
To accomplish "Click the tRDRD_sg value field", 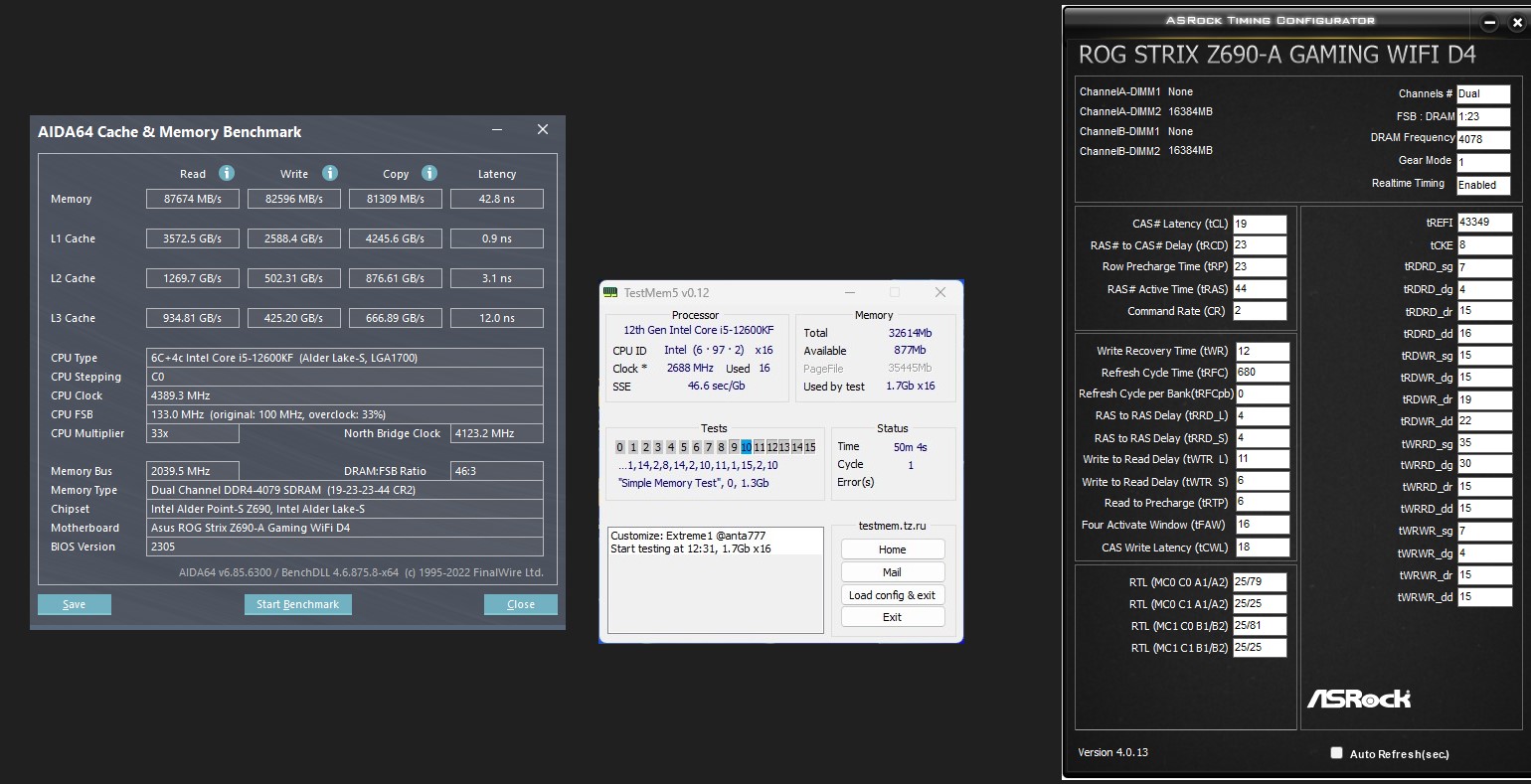I will click(x=1485, y=267).
